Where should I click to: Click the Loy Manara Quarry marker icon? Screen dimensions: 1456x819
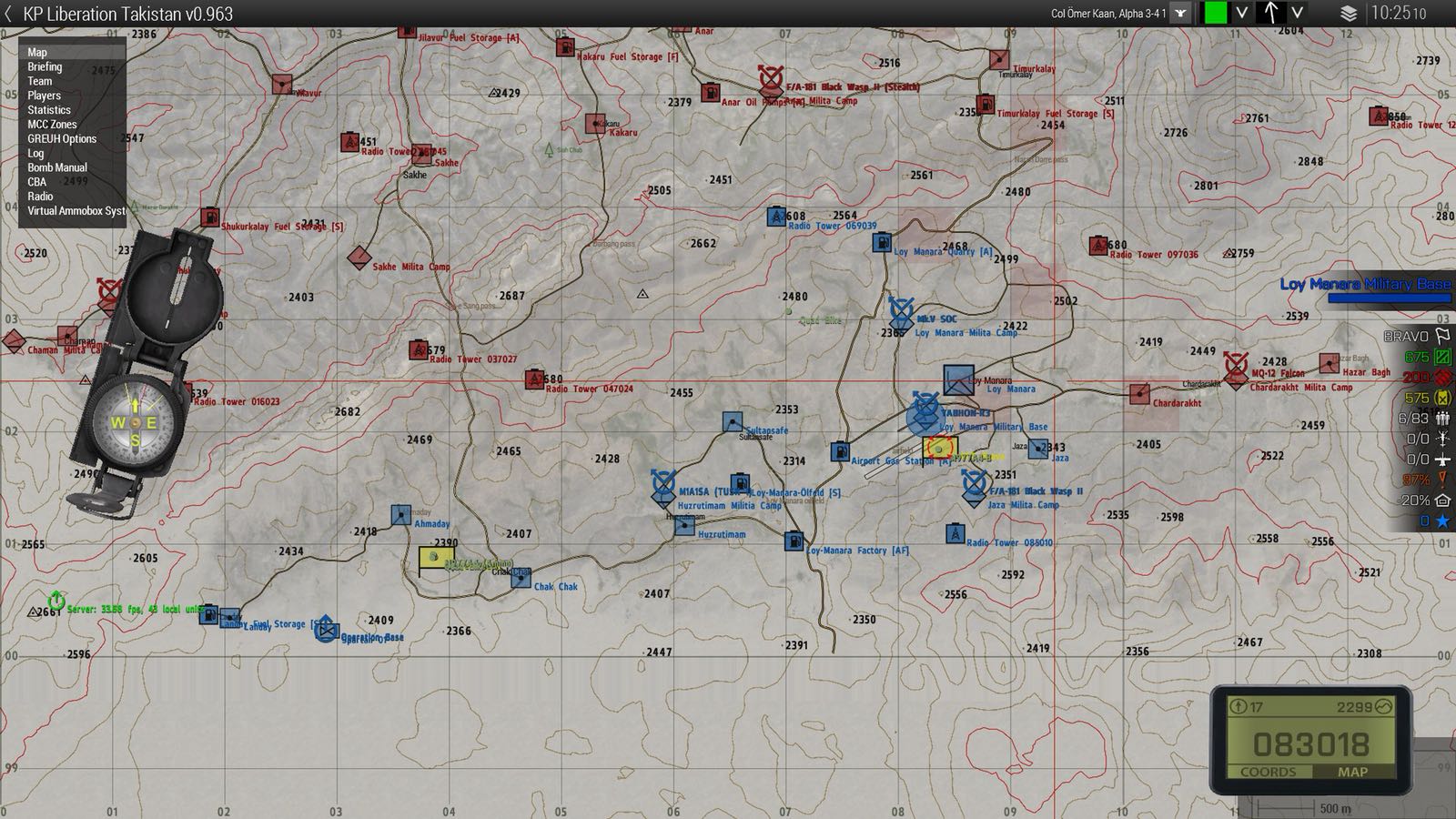click(x=881, y=242)
